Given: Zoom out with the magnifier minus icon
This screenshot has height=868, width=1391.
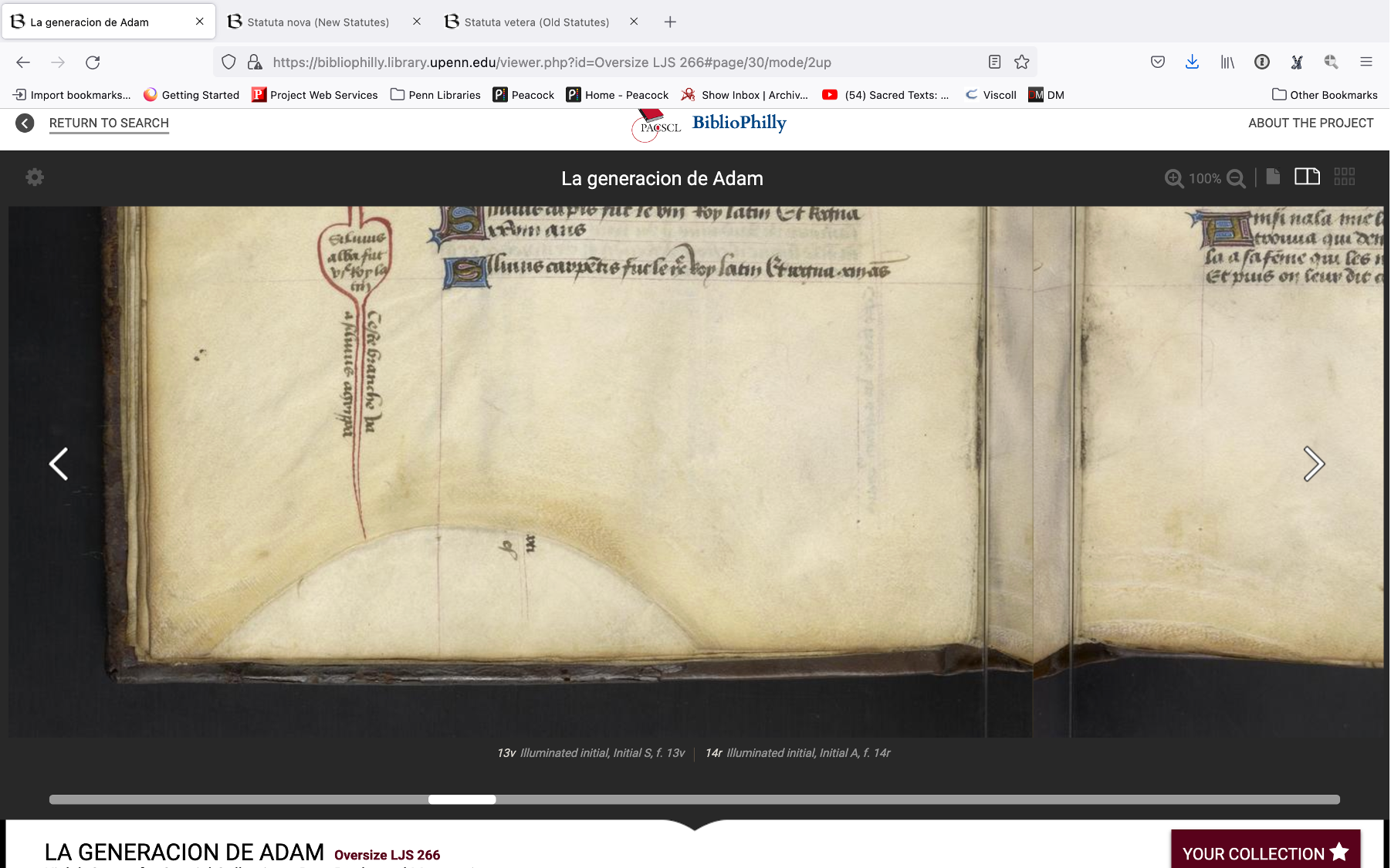Looking at the screenshot, I should [1236, 178].
